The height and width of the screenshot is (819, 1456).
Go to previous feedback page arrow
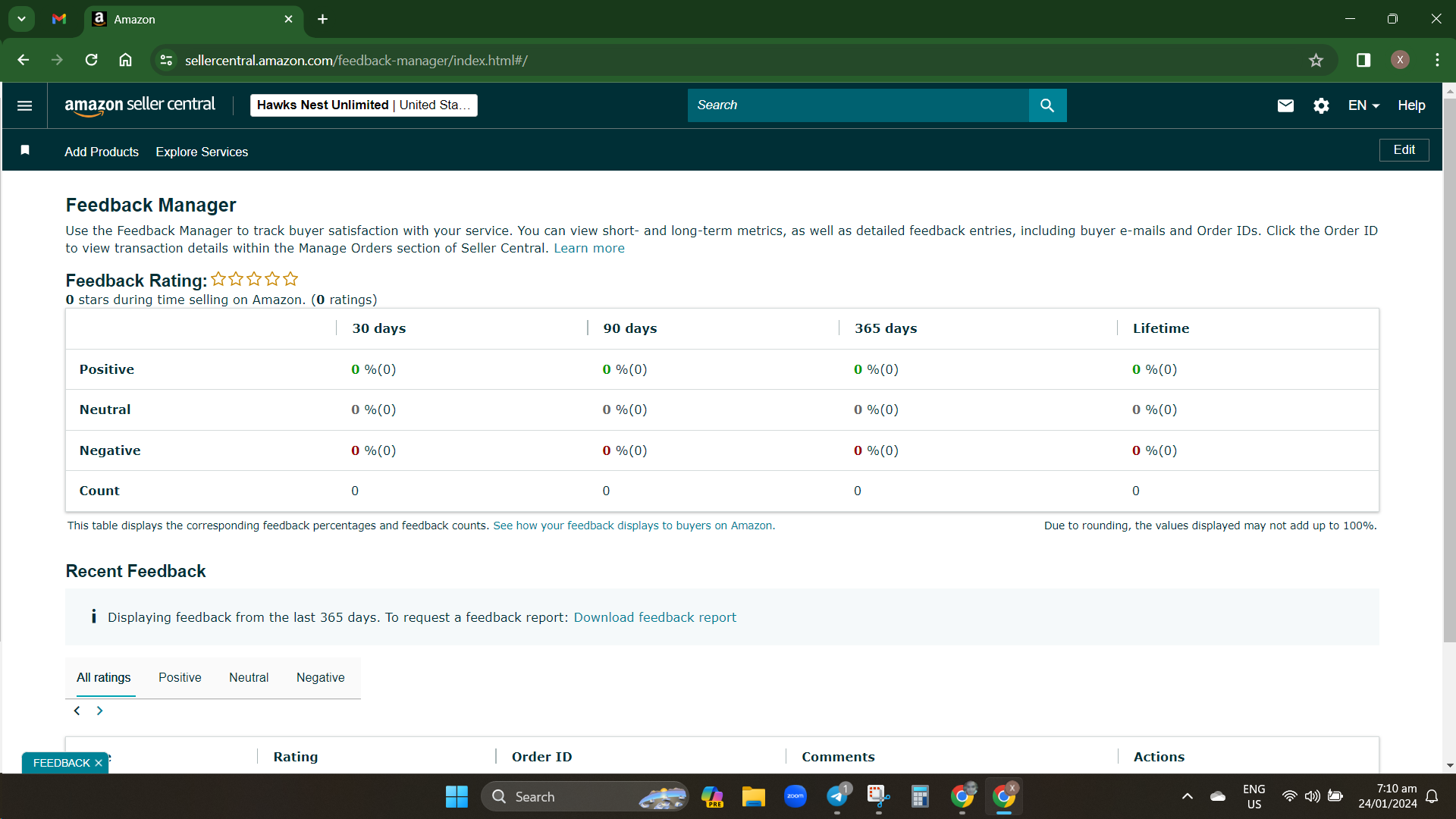coord(77,711)
